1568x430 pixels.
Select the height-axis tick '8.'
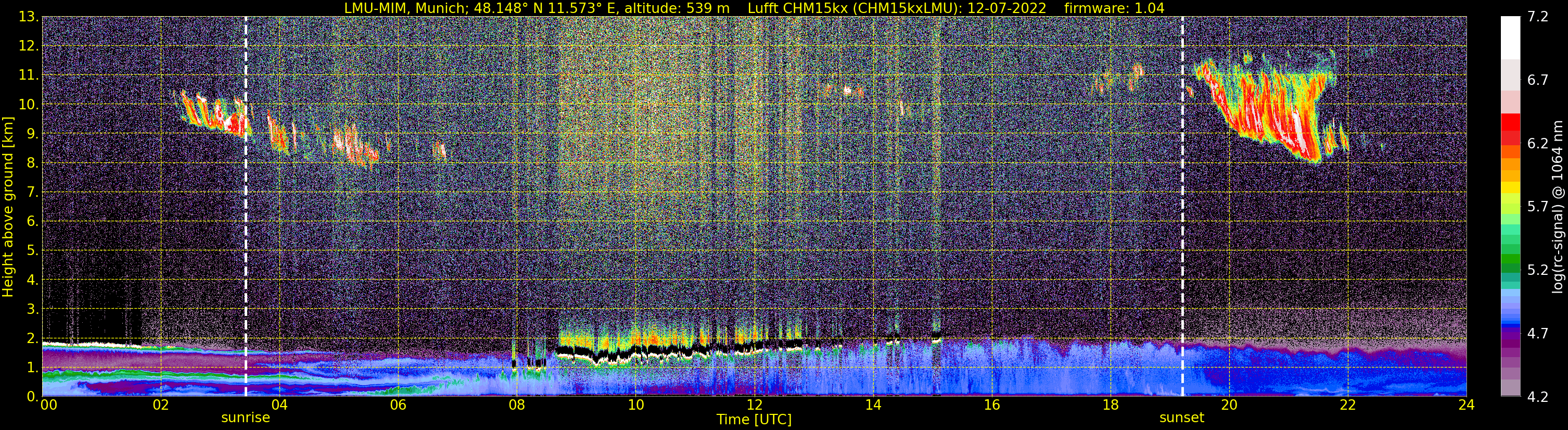(x=32, y=163)
